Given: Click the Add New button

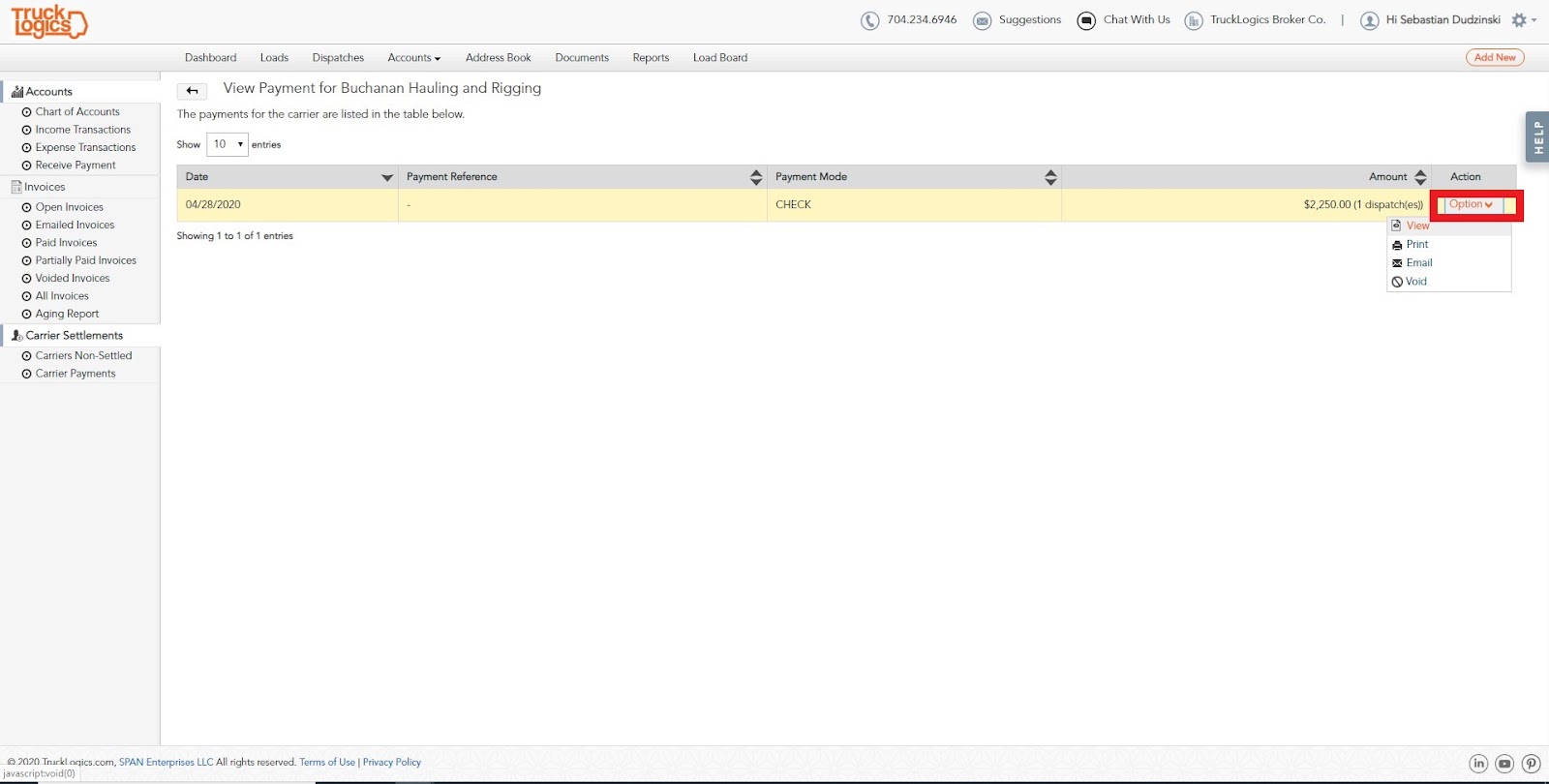Looking at the screenshot, I should tap(1495, 58).
